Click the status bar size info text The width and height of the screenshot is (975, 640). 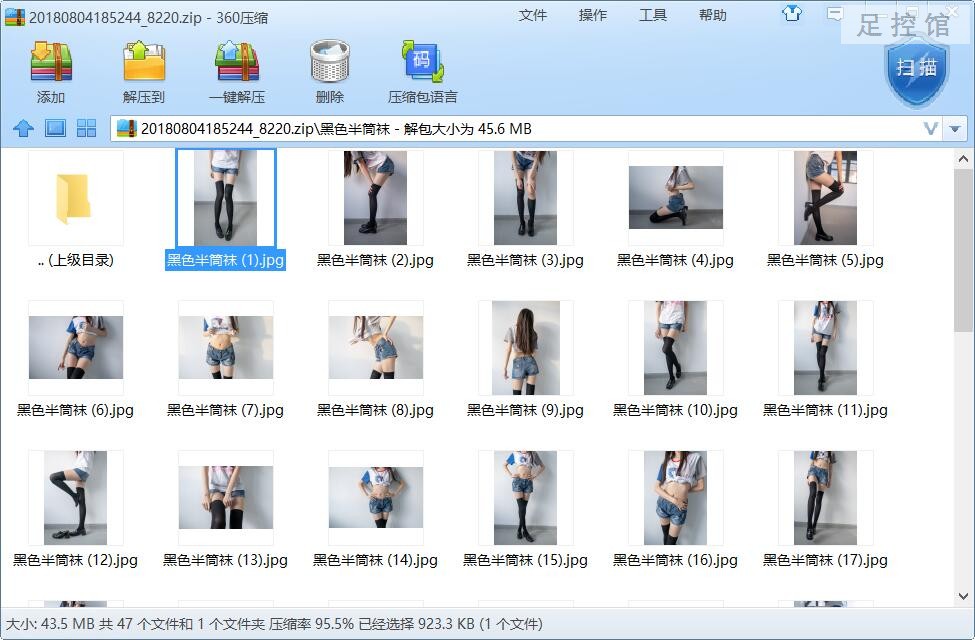[274, 624]
